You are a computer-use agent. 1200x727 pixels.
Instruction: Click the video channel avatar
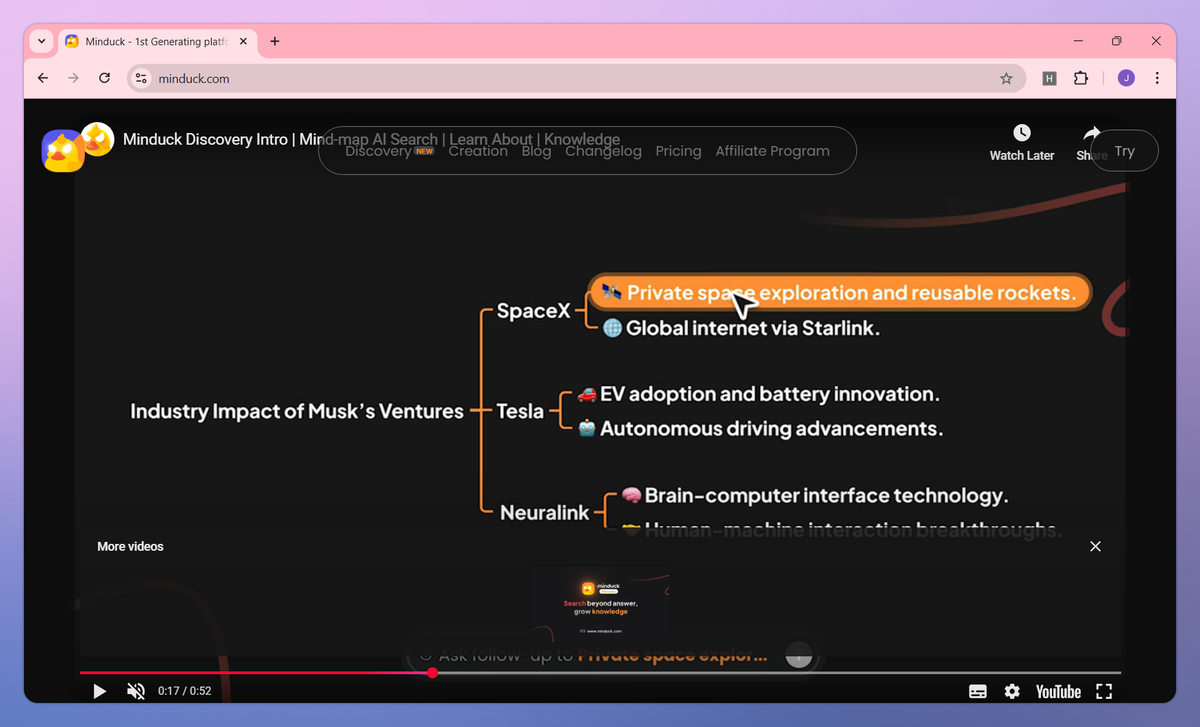point(97,139)
